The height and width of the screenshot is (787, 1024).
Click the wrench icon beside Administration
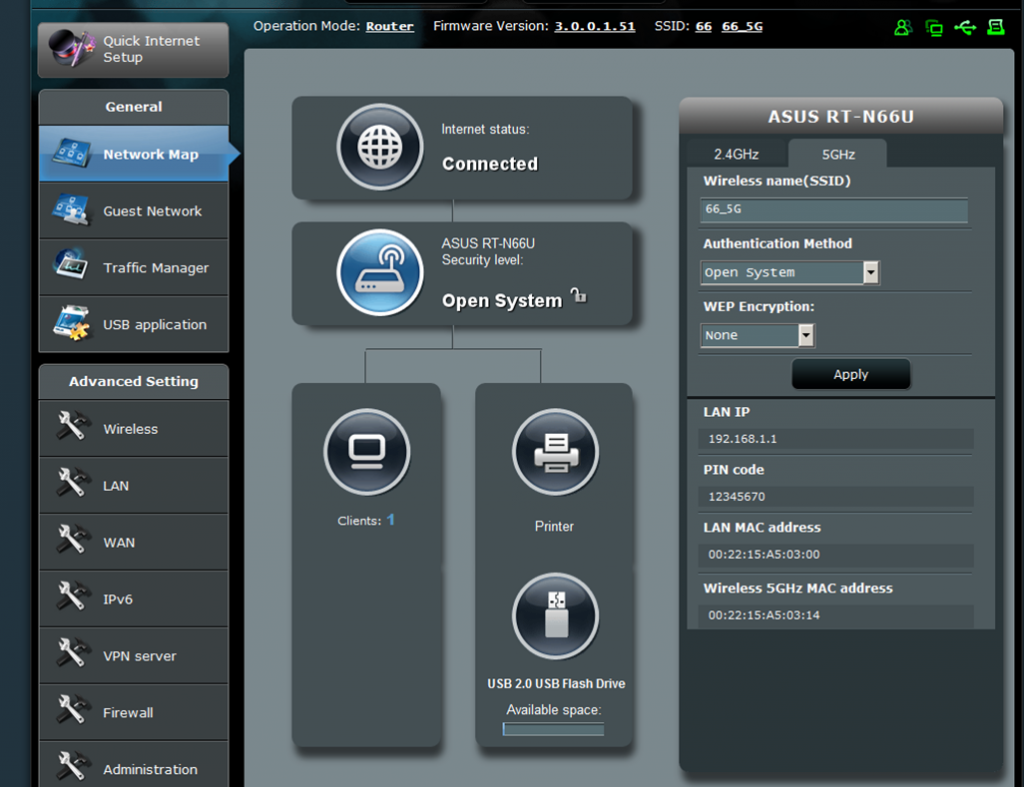pyautogui.click(x=71, y=766)
